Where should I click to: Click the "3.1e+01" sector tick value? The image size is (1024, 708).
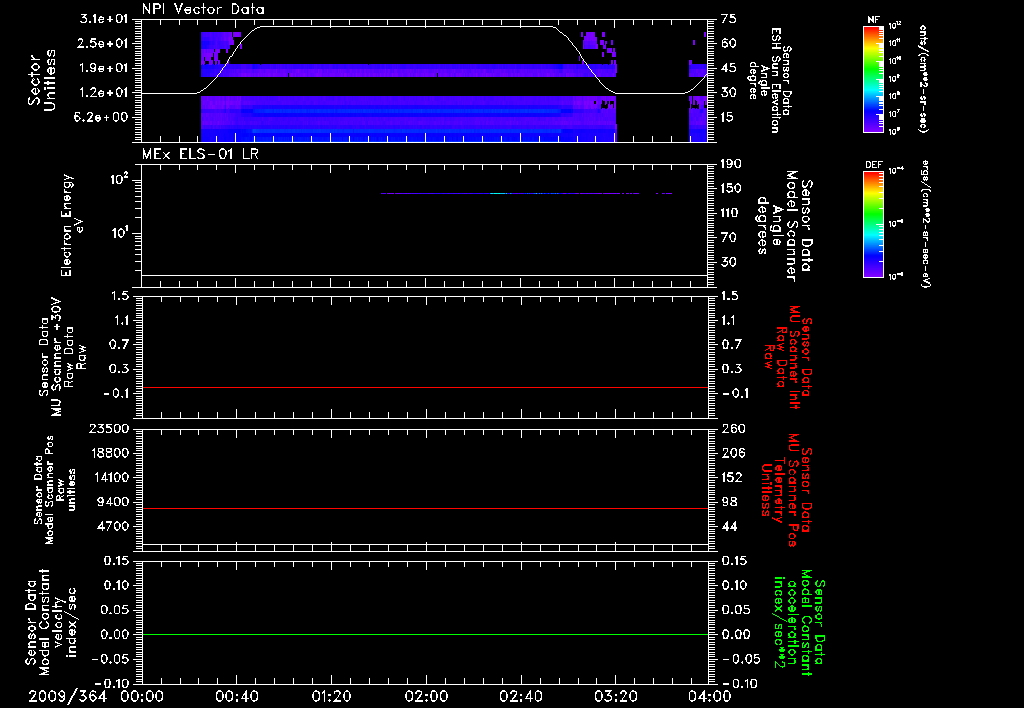[x=104, y=19]
